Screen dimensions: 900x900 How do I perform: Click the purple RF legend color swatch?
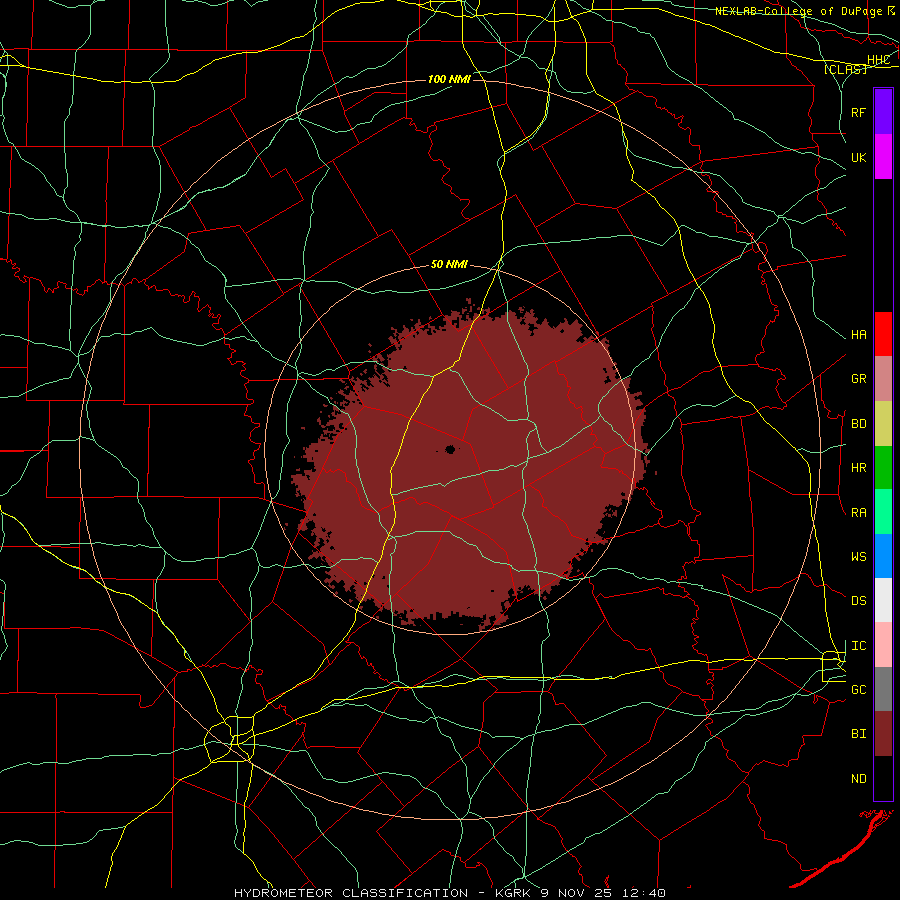click(883, 112)
